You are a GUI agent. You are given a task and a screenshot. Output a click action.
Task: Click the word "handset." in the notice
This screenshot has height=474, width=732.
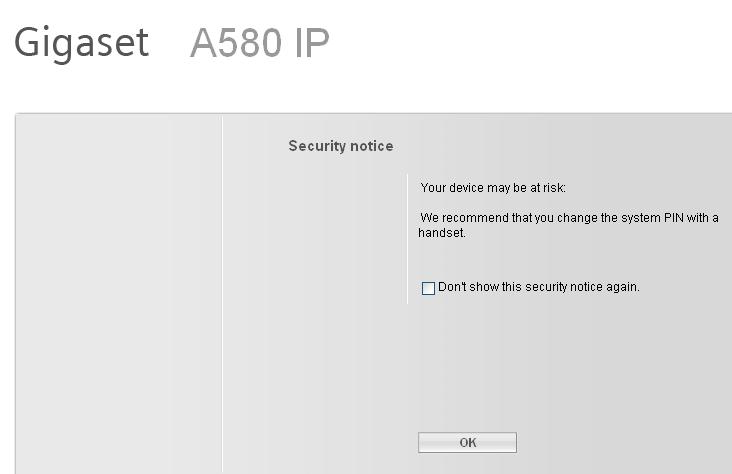[442, 233]
